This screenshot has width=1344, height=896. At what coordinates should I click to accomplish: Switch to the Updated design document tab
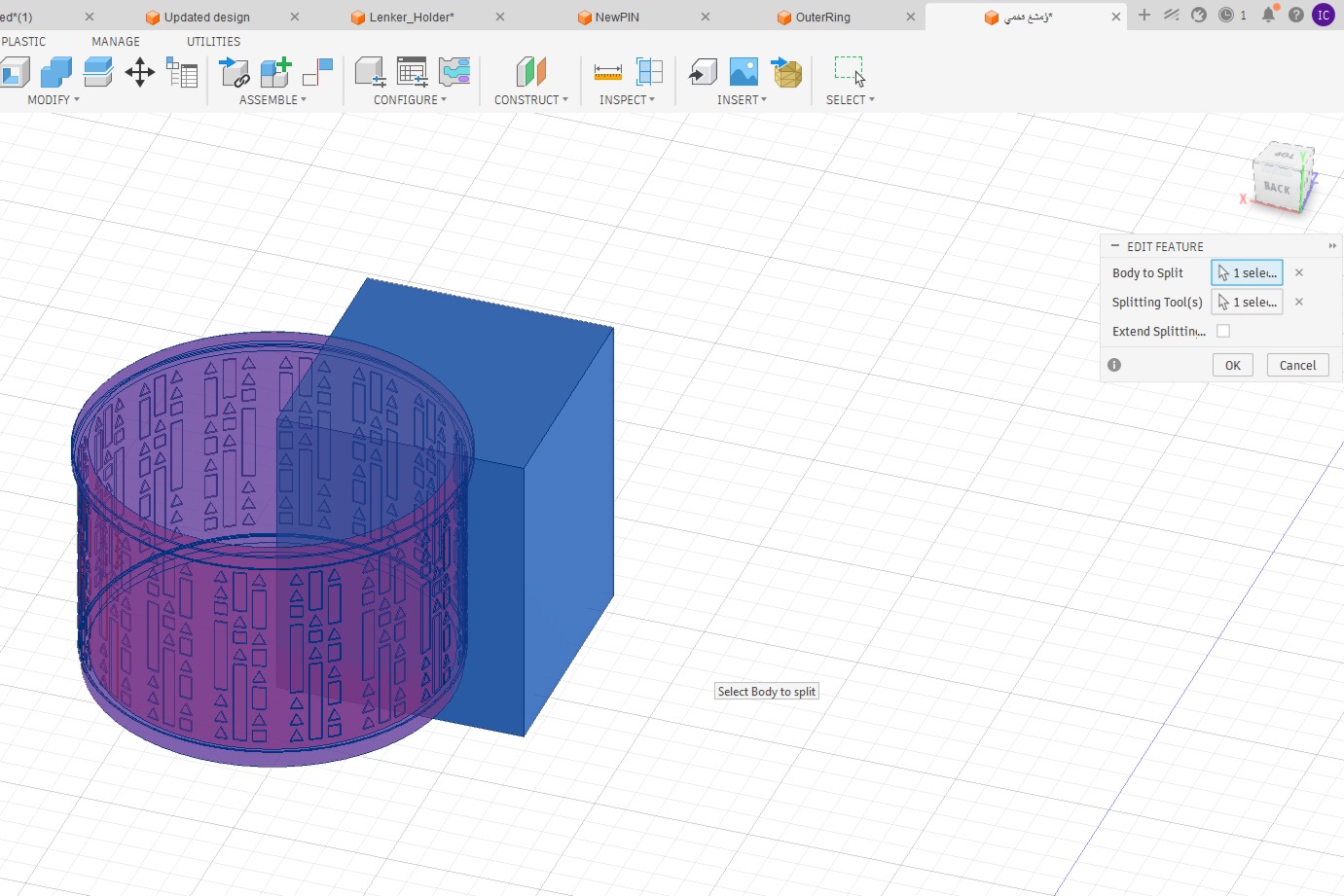[206, 17]
